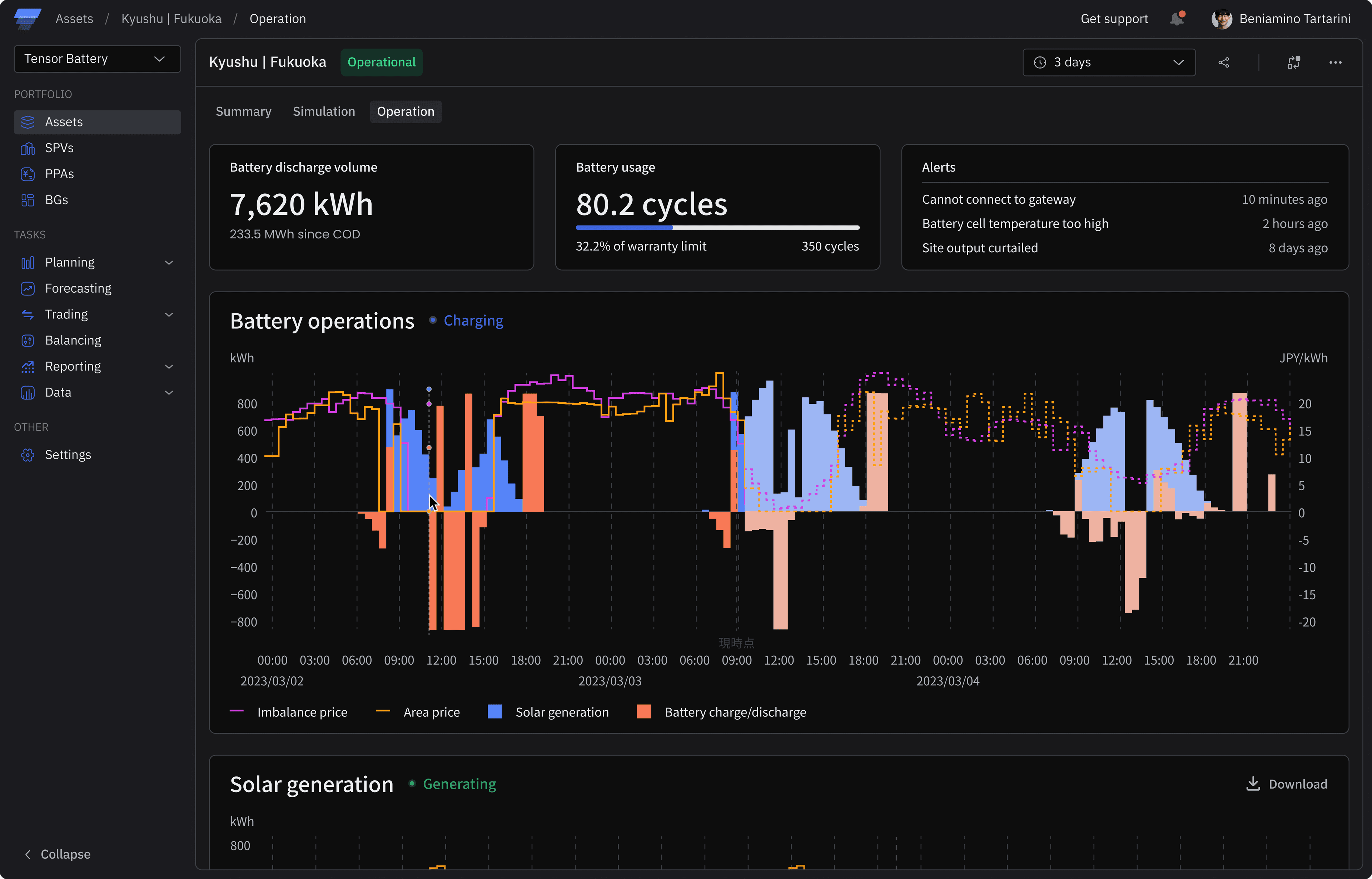The height and width of the screenshot is (879, 1372).
Task: Click the share icon next to time range
Action: click(1224, 62)
